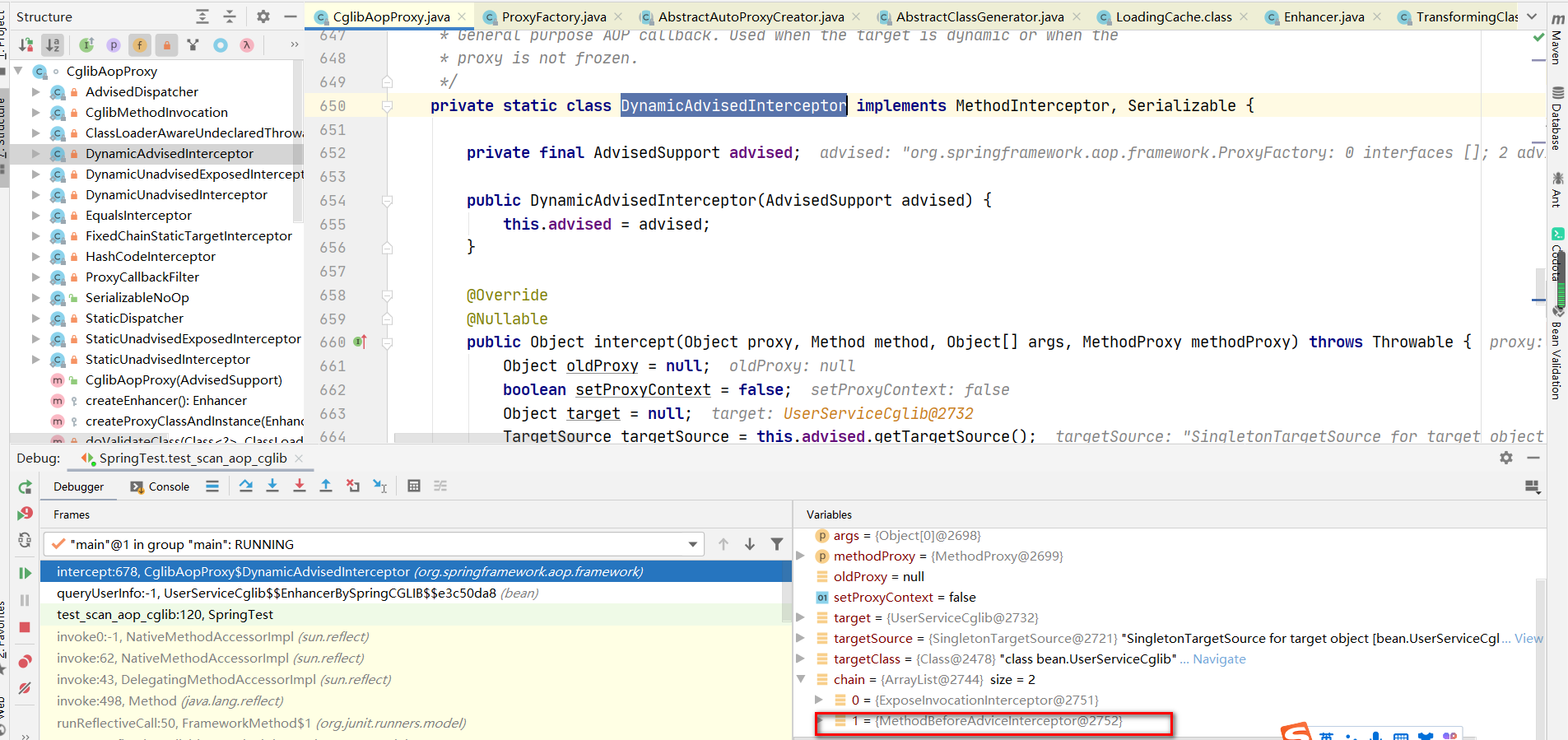Click Collapse All in Structure panel header
Viewport: 1568px width, 740px height.
[230, 16]
